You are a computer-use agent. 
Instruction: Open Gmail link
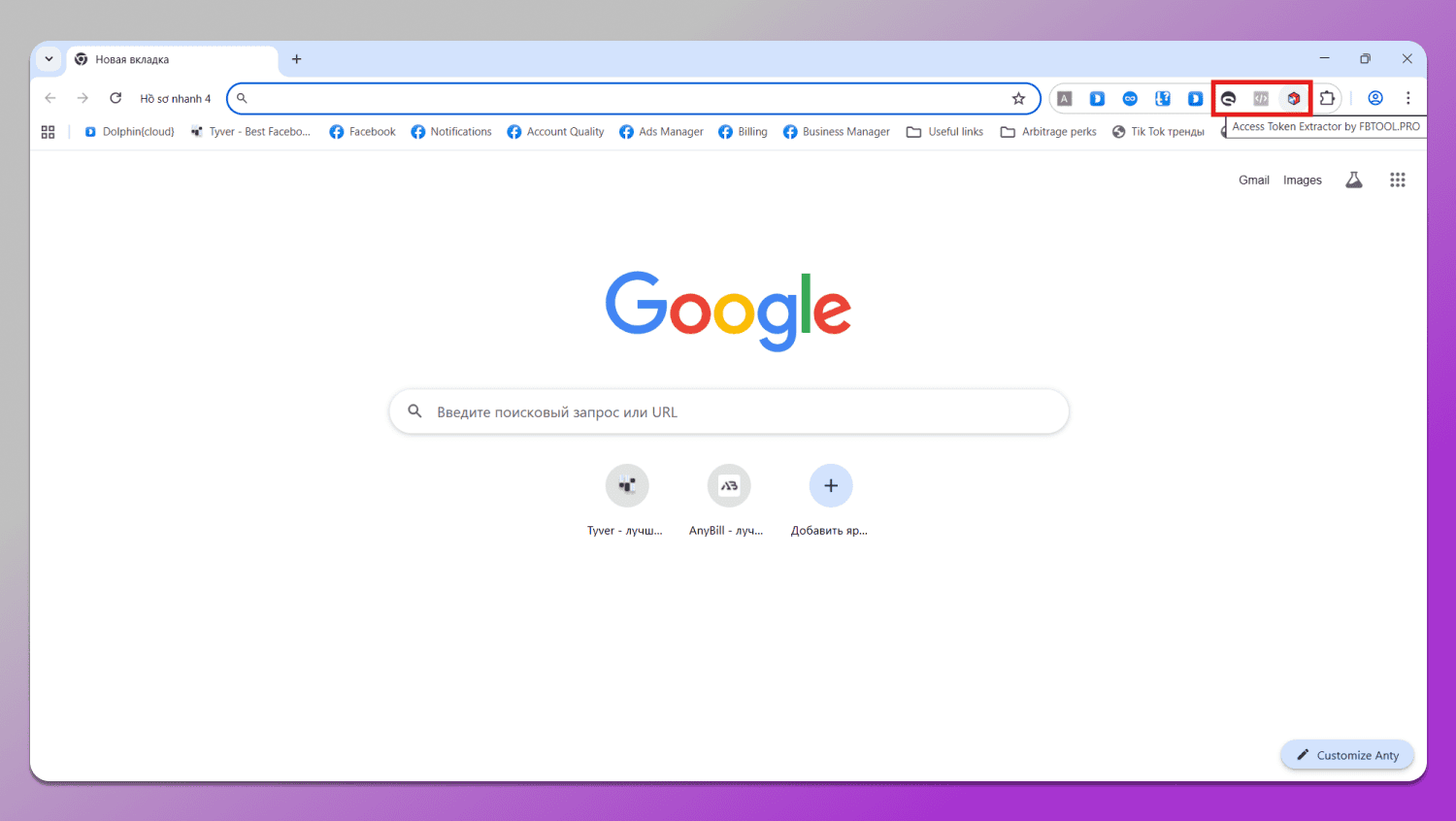click(x=1254, y=180)
